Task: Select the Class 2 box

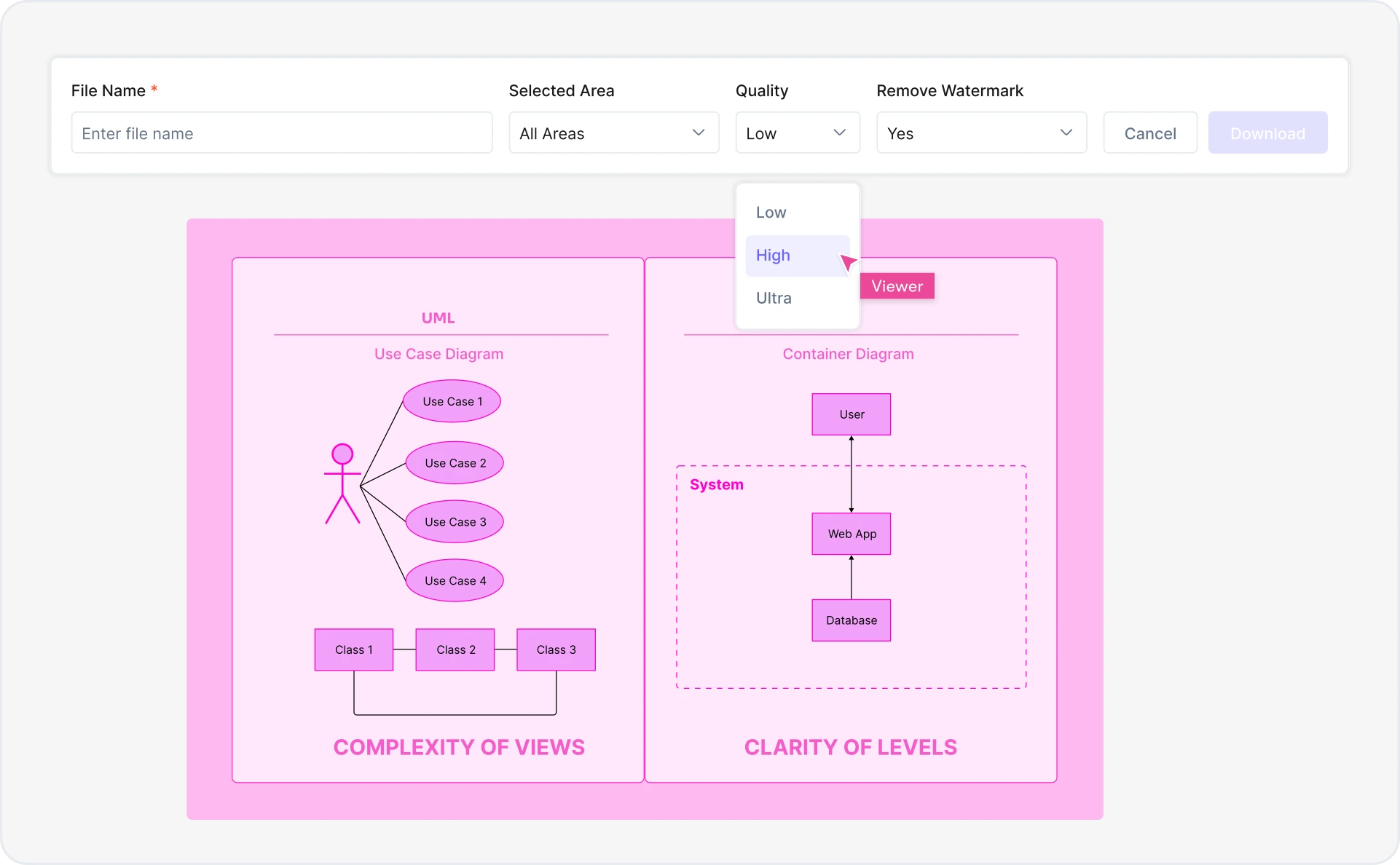Action: [x=455, y=649]
